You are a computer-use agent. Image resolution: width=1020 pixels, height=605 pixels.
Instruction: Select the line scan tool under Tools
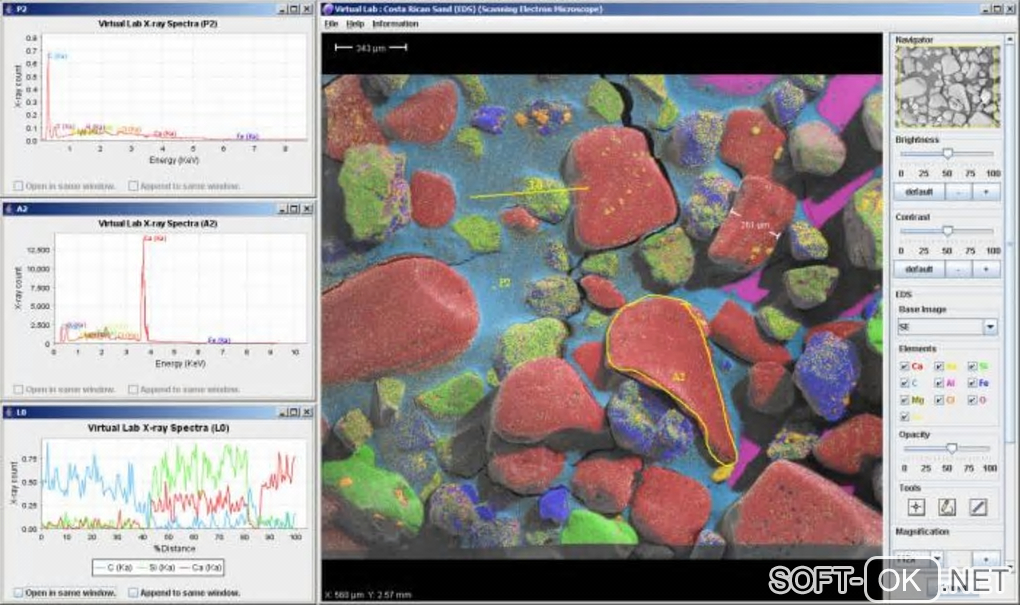click(x=978, y=507)
